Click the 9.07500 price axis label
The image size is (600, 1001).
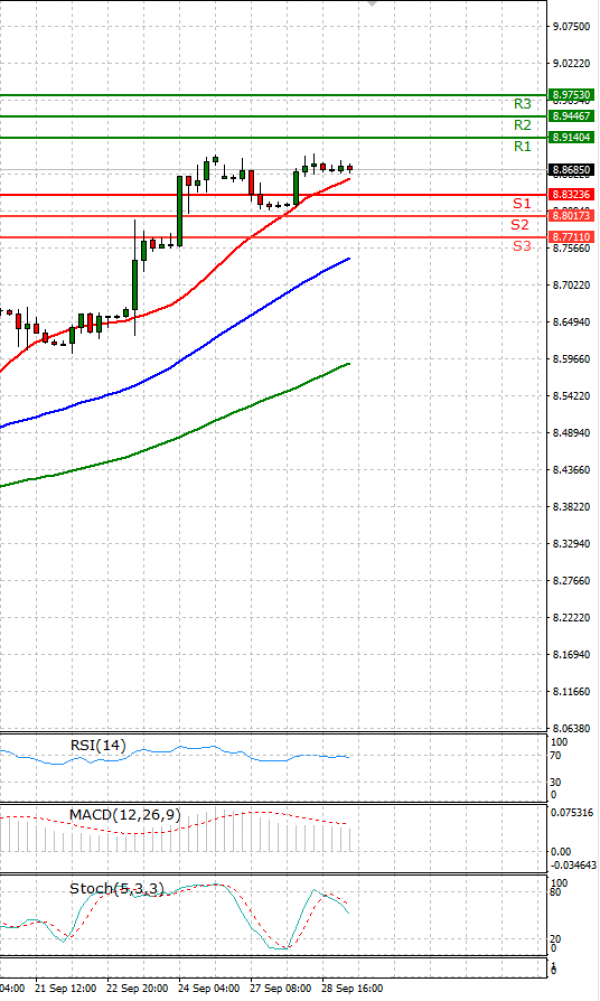[571, 27]
